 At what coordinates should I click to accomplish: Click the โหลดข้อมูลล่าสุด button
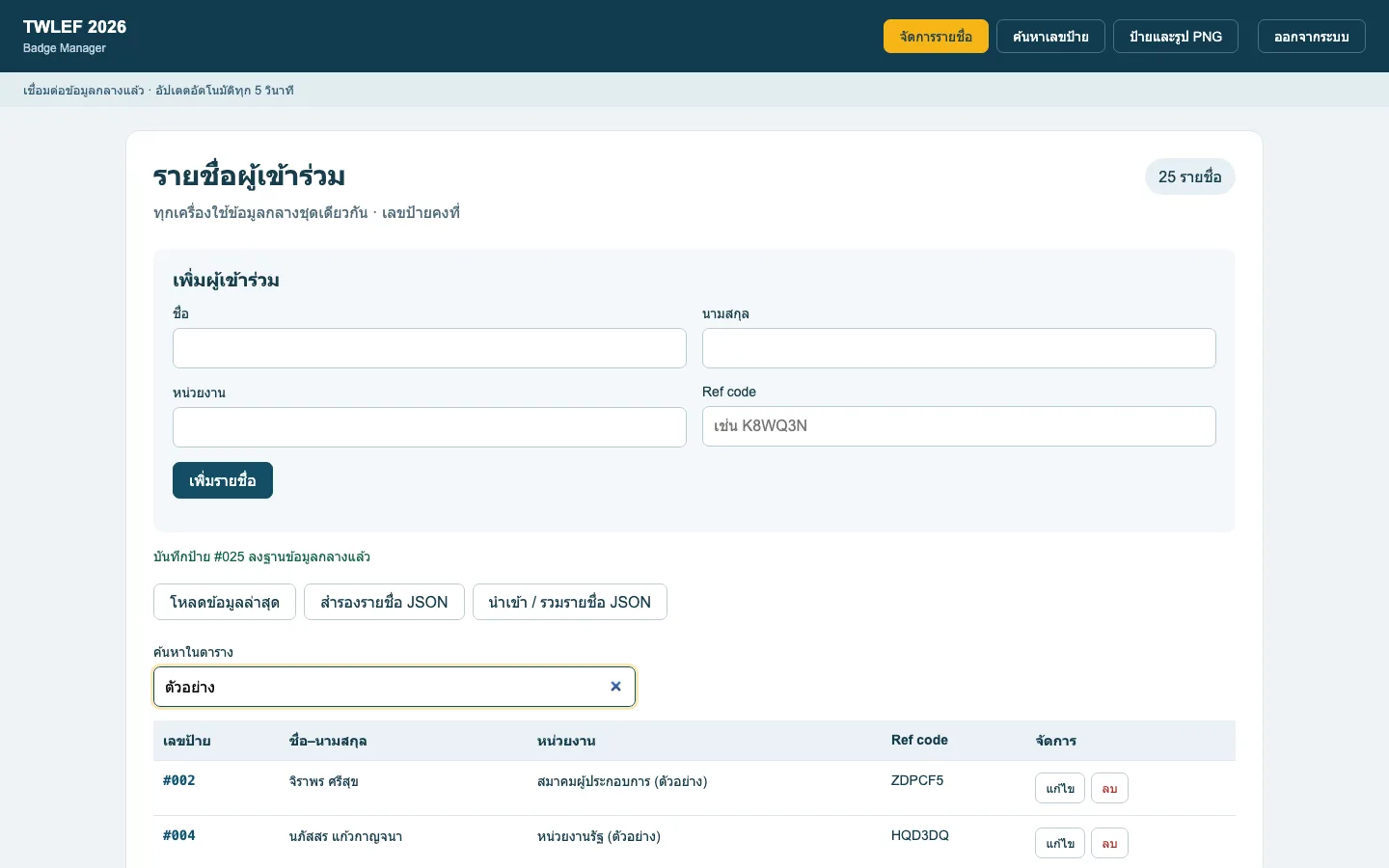225,602
